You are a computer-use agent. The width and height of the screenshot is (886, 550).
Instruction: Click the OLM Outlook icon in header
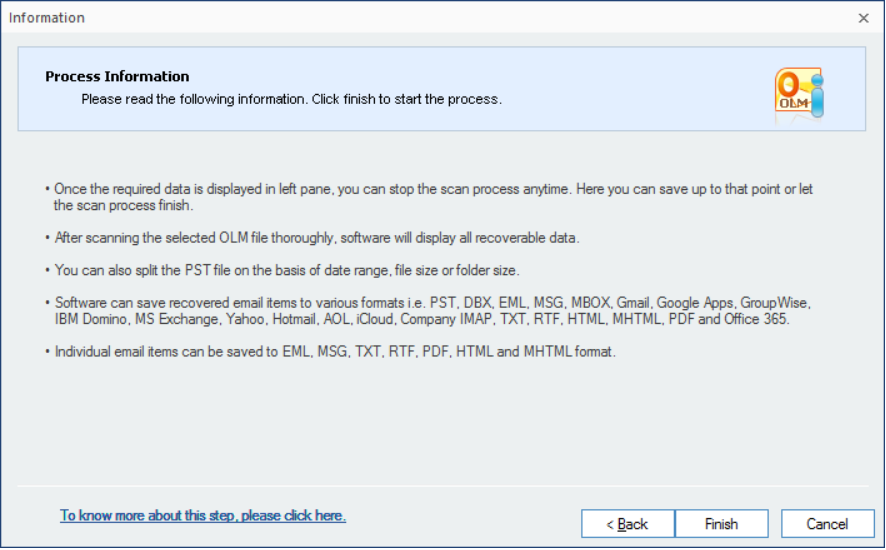point(800,94)
